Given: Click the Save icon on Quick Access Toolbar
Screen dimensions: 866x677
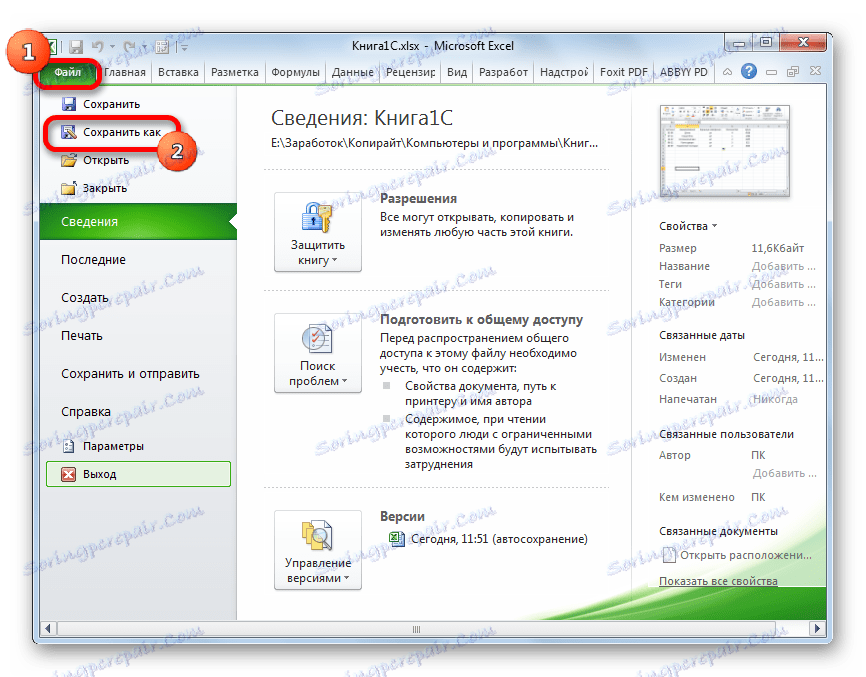Looking at the screenshot, I should pos(75,46).
